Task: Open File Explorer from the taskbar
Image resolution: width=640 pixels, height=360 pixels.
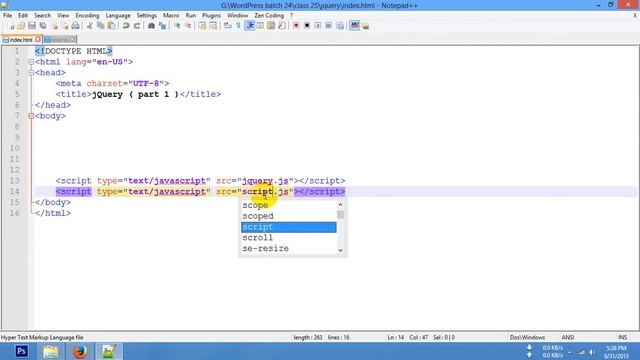Action: (x=51, y=351)
